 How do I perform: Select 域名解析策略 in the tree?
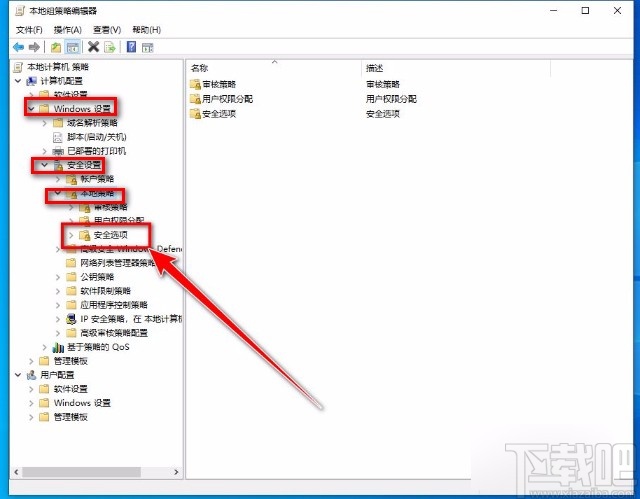[x=92, y=123]
